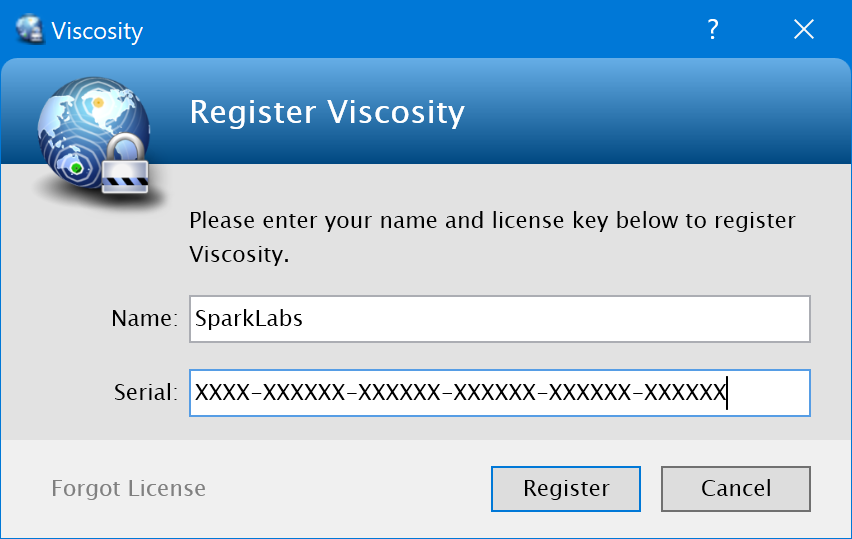Open the Forgot License link

pyautogui.click(x=128, y=489)
